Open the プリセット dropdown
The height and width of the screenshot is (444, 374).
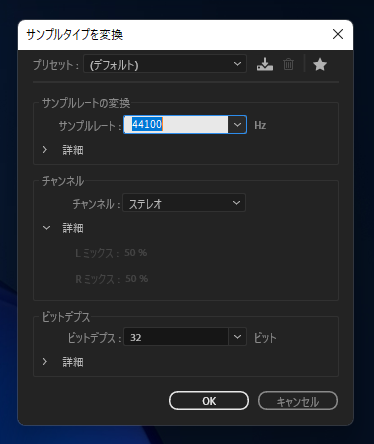[165, 64]
